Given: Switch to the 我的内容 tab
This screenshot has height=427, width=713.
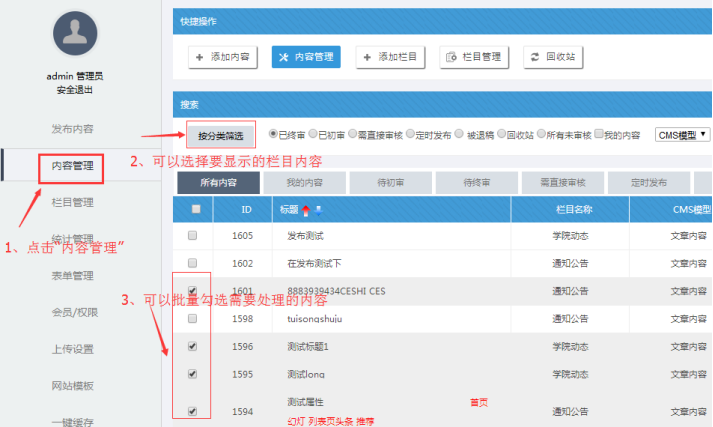Looking at the screenshot, I should (x=304, y=183).
